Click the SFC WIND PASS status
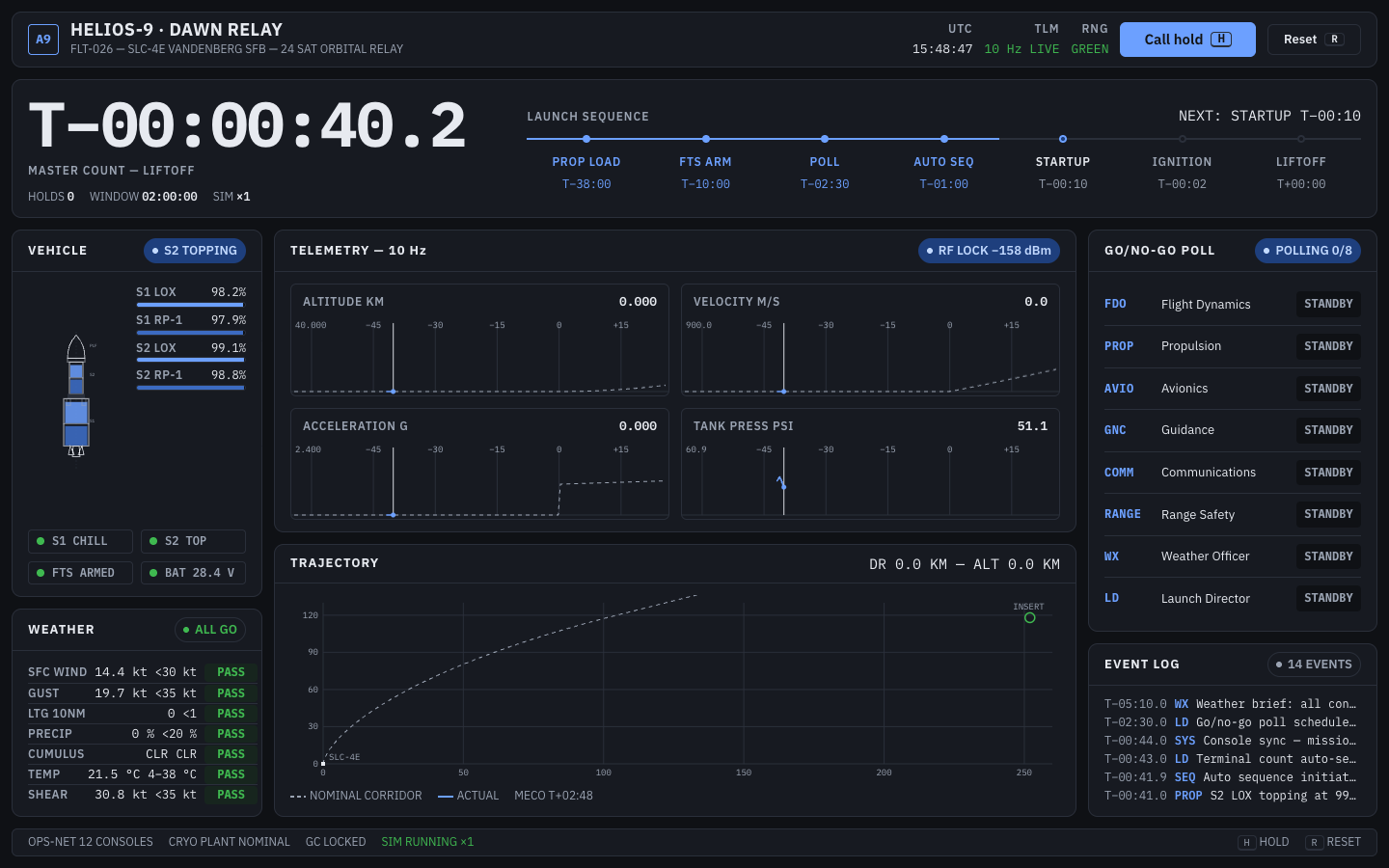The image size is (1389, 868). point(231,672)
